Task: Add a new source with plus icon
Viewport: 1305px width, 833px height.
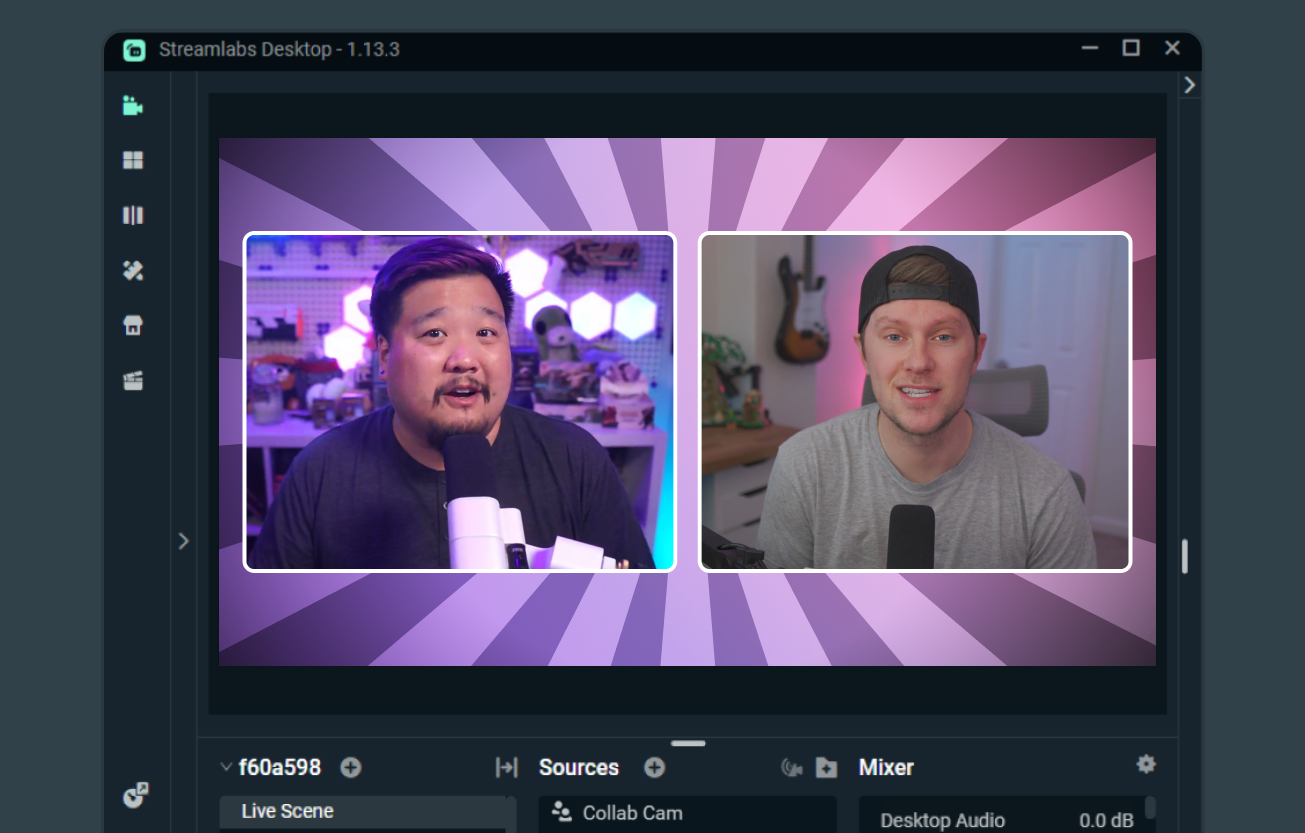Action: (x=654, y=767)
